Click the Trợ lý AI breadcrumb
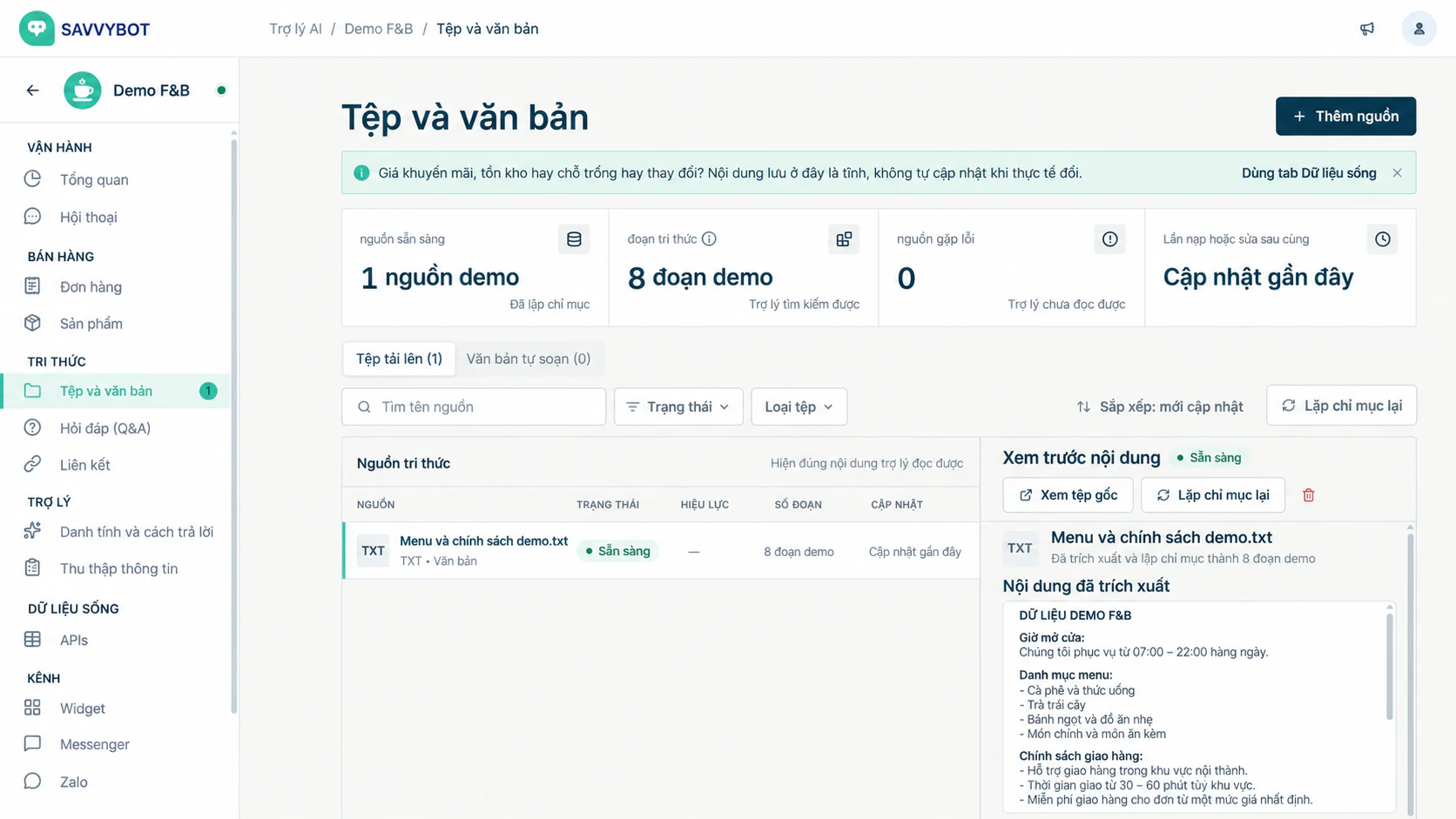This screenshot has height=819, width=1456. 295,29
